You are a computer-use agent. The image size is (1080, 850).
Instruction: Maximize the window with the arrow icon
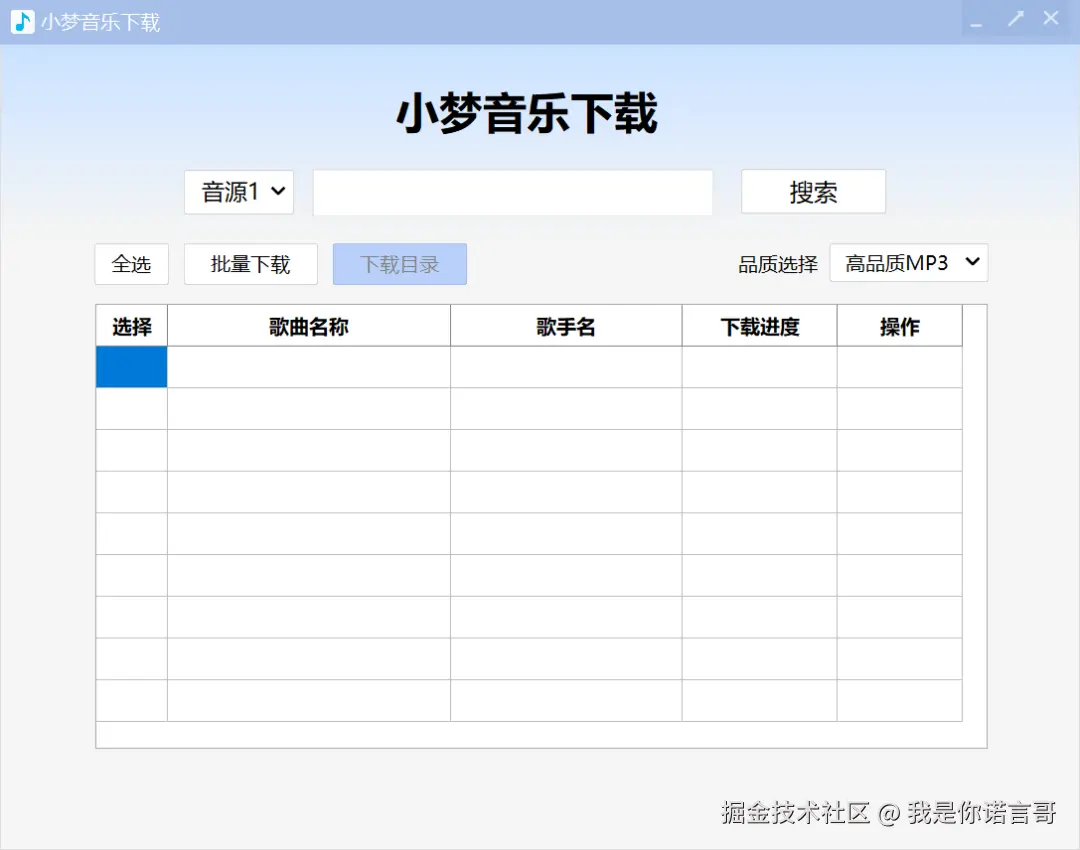pos(1015,19)
